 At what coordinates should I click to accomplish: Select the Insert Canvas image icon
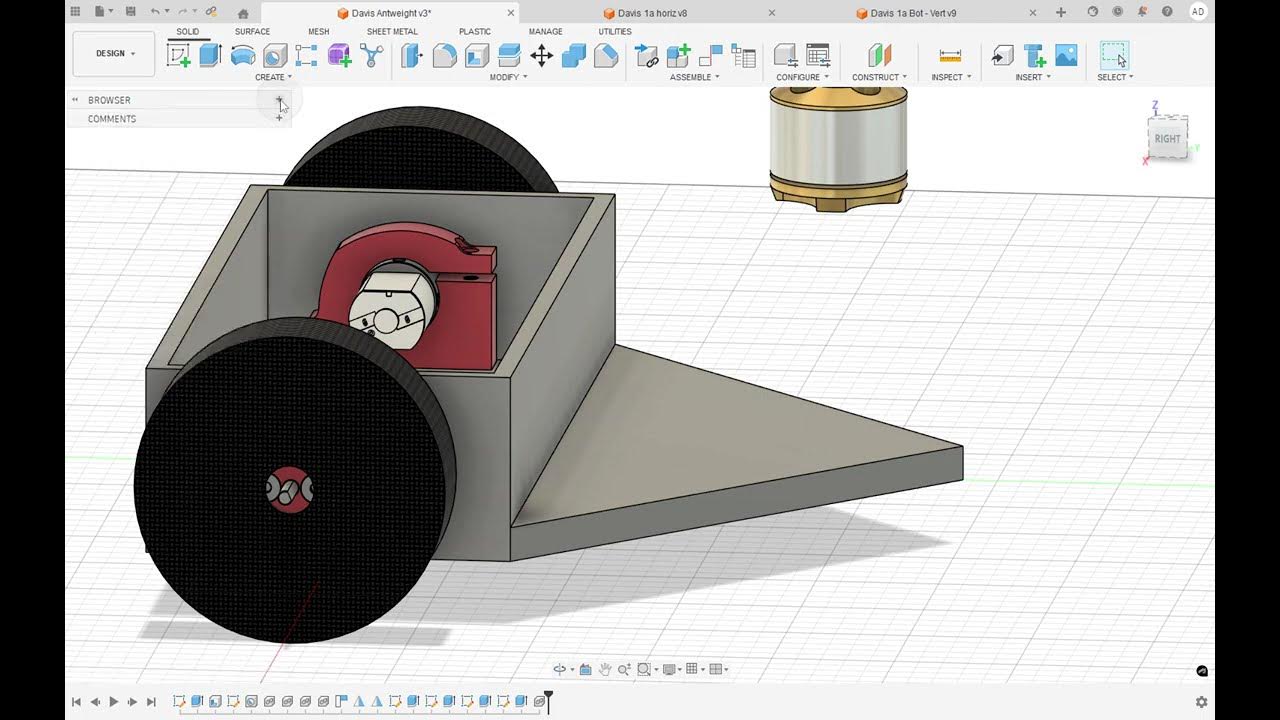click(1066, 56)
